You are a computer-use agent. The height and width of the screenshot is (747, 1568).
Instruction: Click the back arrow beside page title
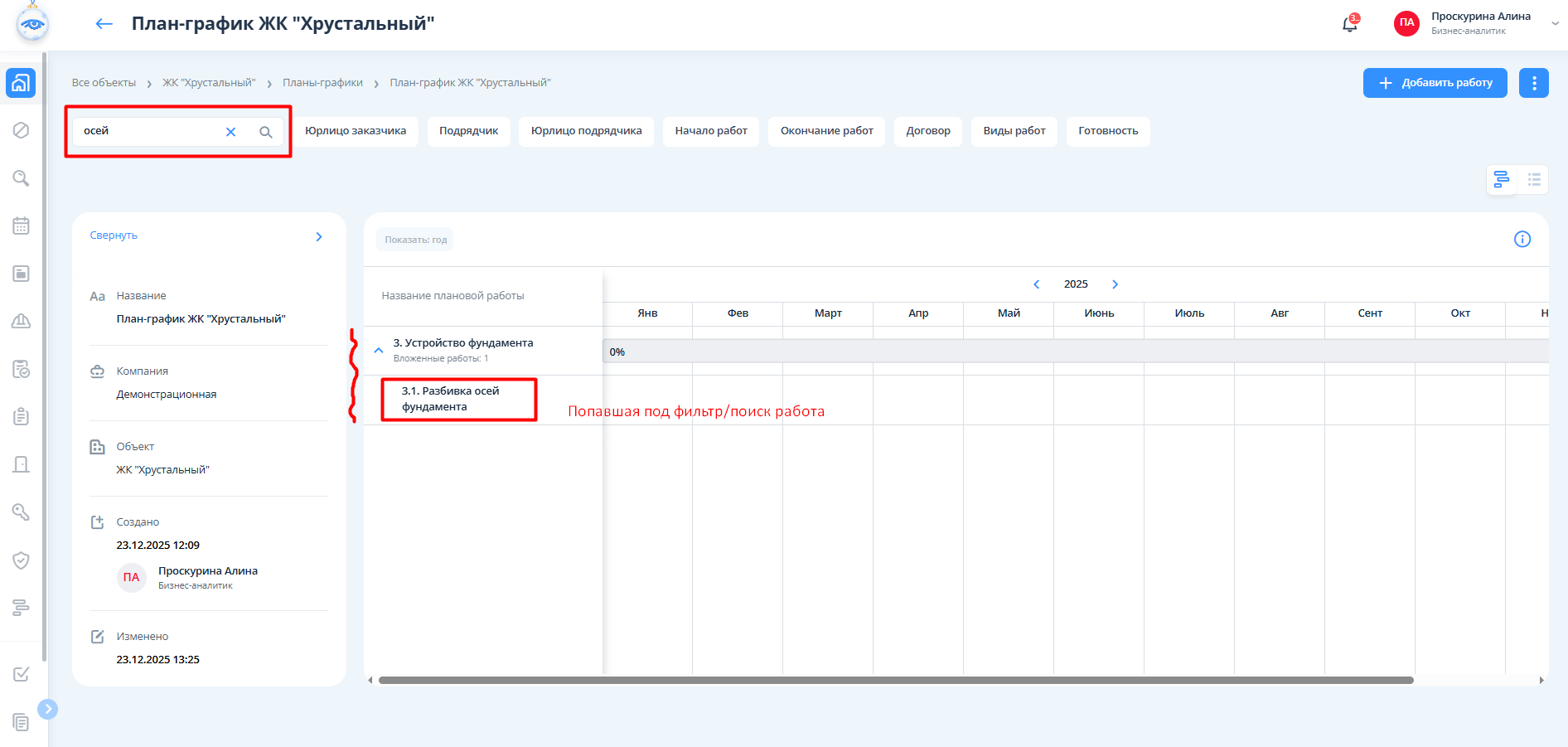coord(104,24)
